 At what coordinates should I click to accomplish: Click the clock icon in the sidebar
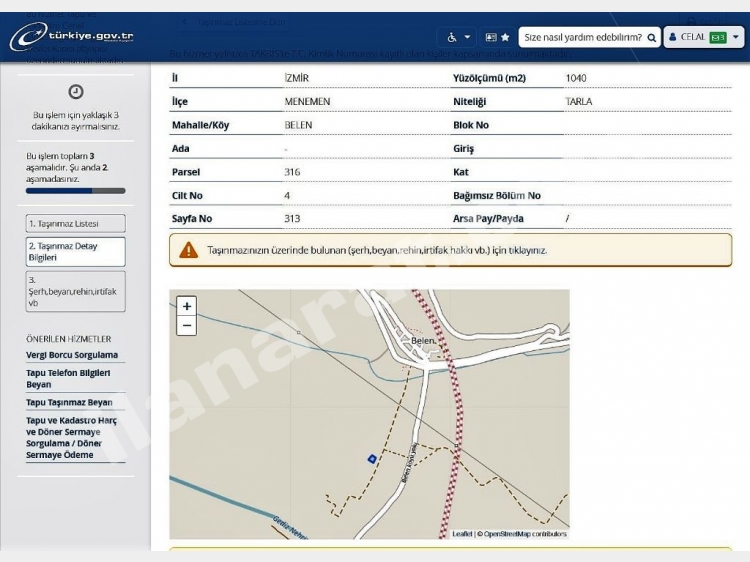coord(76,91)
